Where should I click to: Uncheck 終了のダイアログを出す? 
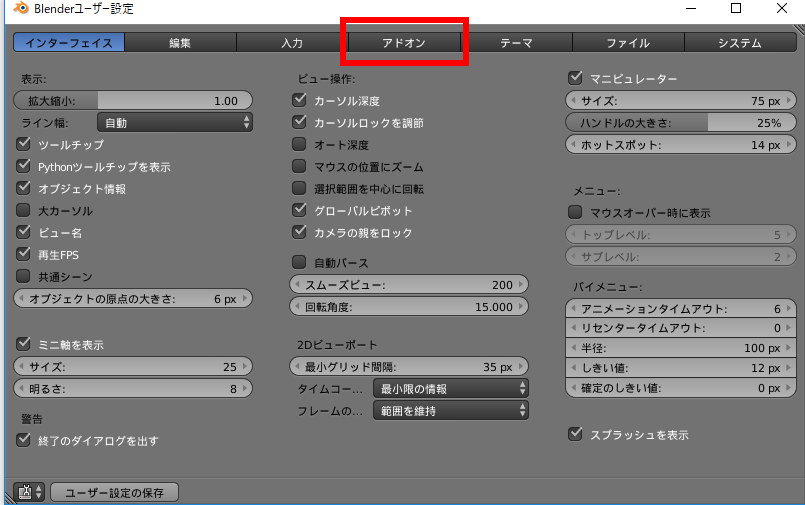23,440
